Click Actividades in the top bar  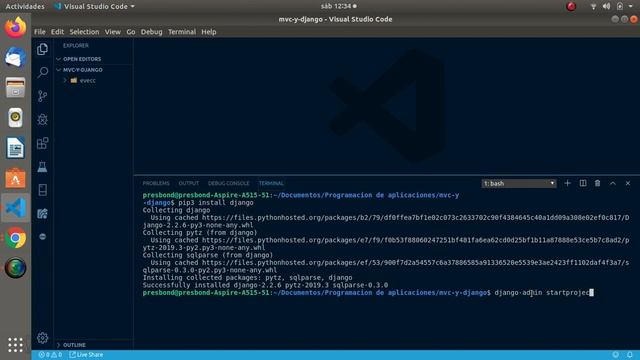point(25,6)
